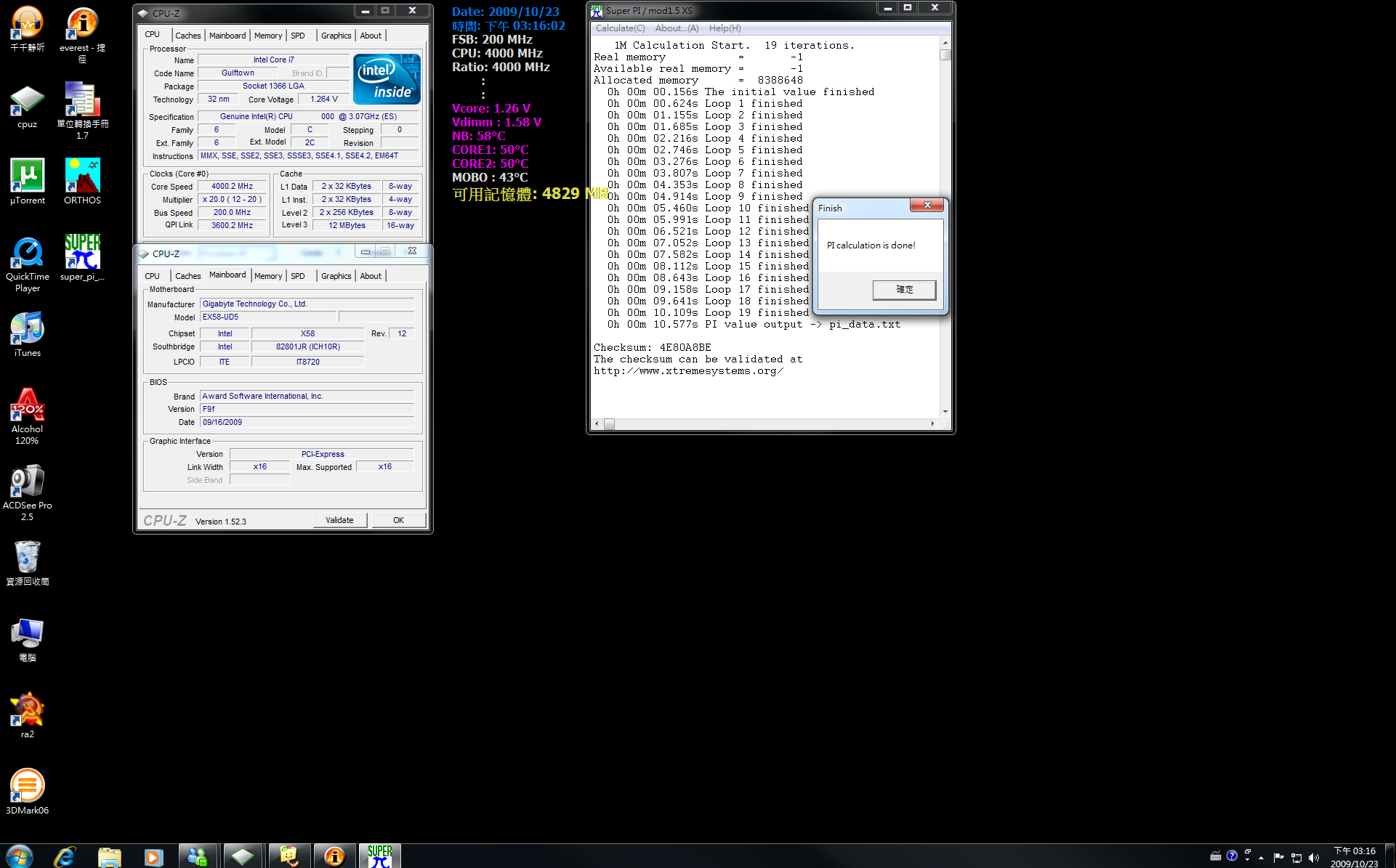Viewport: 1396px width, 868px height.
Task: Click the keyboard input method tray icon
Action: click(1215, 856)
